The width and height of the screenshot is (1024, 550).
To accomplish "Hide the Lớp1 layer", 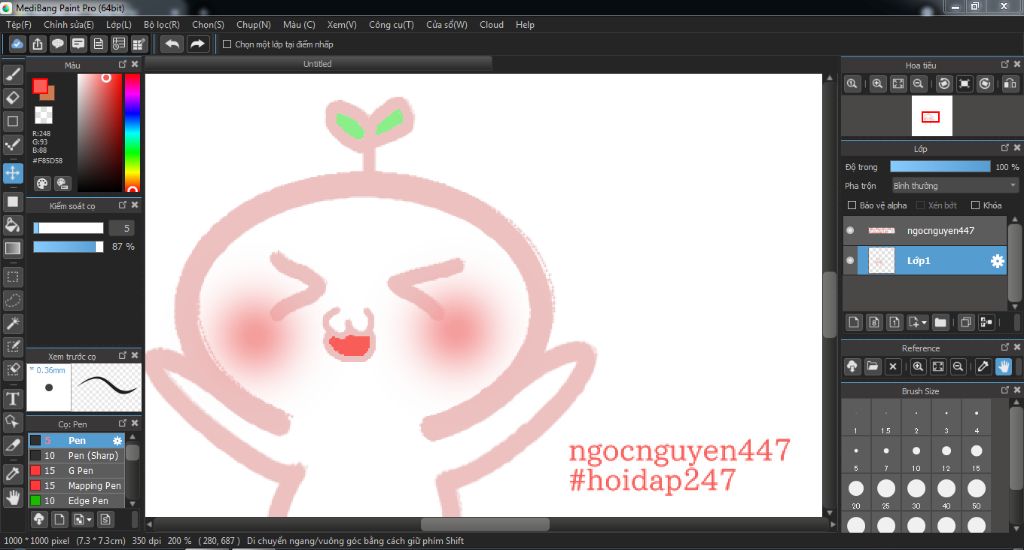I will (x=850, y=260).
